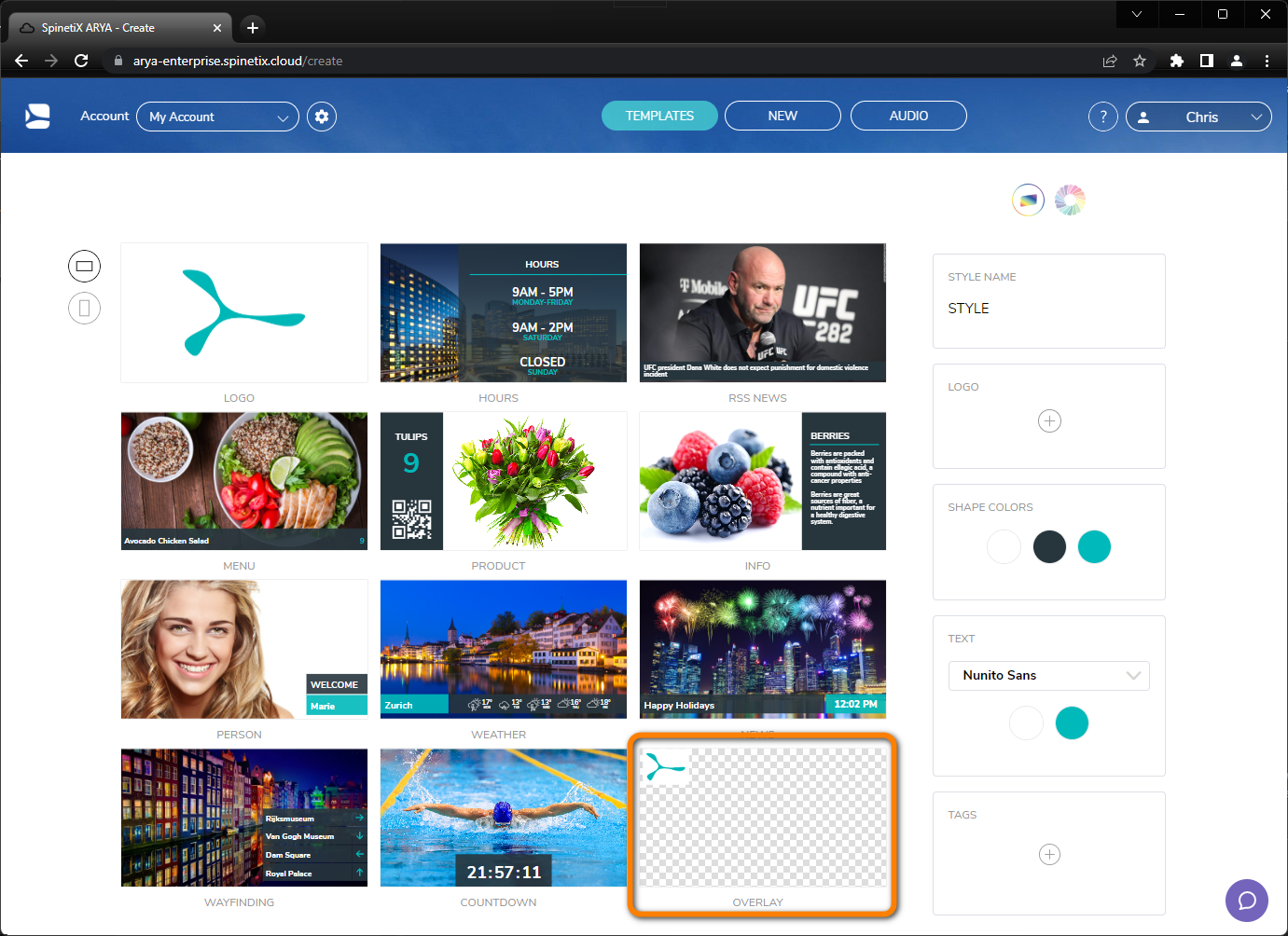Screen dimensions: 1288x936
Task: Click the pastel color wheel icon
Action: (1069, 200)
